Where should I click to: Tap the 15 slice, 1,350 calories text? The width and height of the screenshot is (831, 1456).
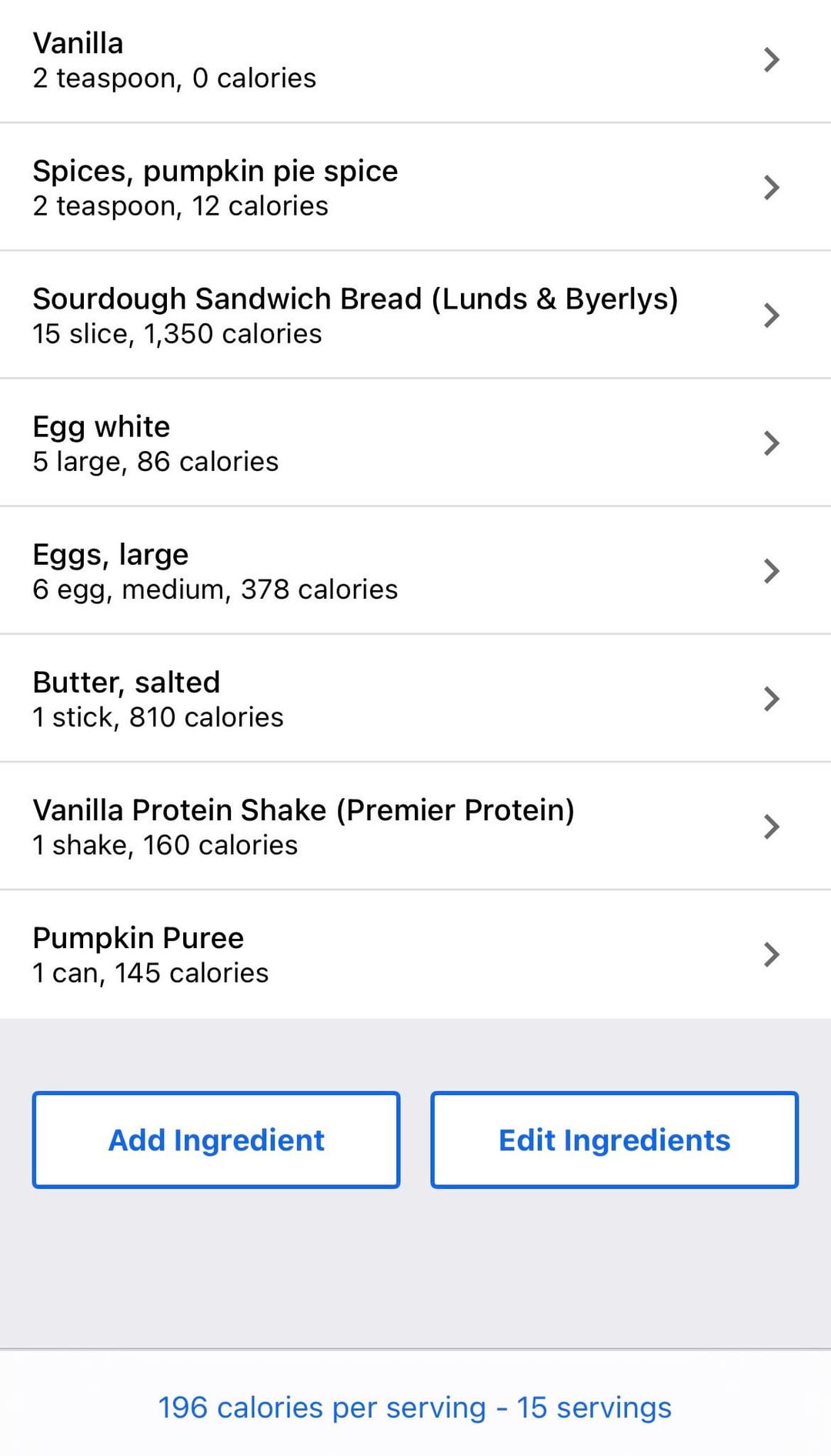pyautogui.click(x=177, y=334)
